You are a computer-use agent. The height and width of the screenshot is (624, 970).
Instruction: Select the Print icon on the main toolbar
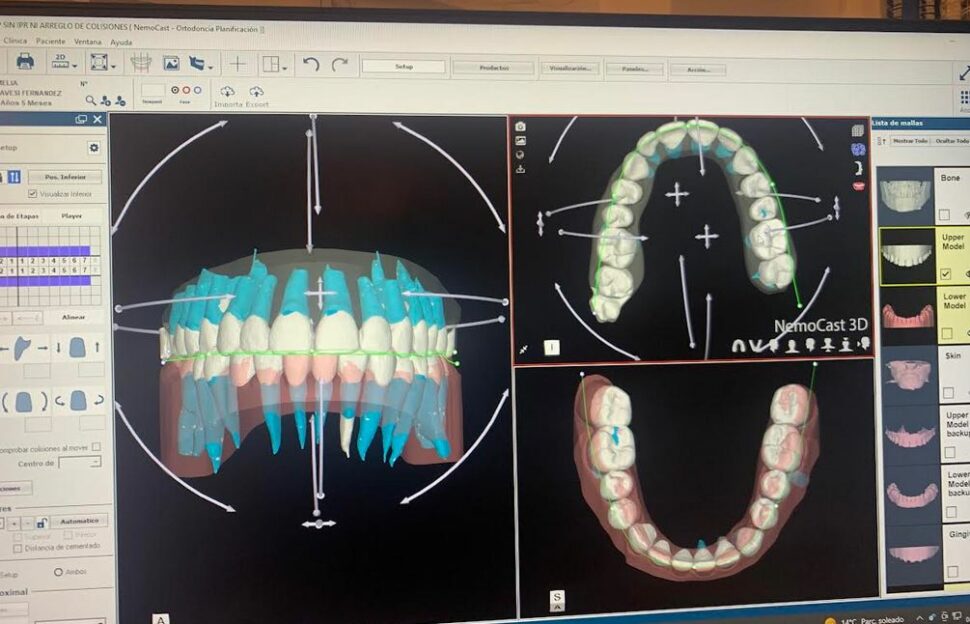(24, 63)
